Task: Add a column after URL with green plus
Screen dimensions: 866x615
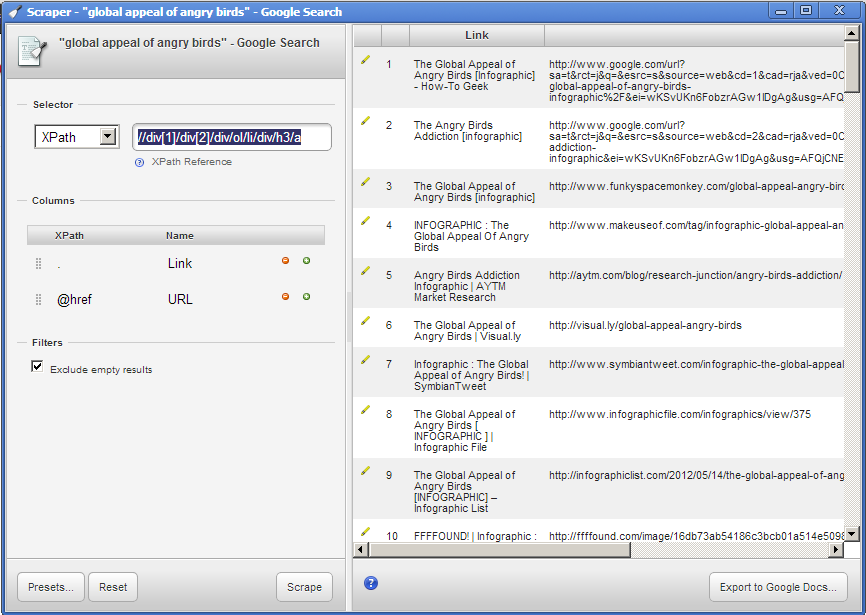Action: tap(307, 296)
